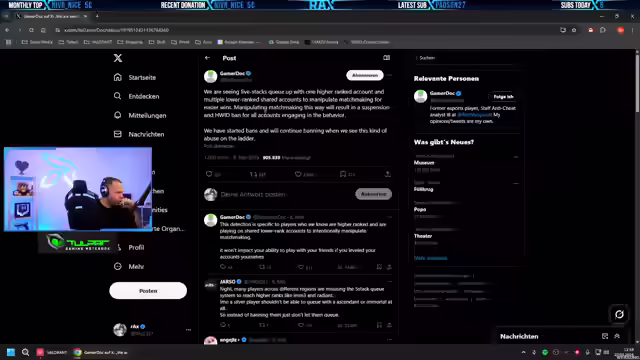
Task: Like GamerDoc's reply about shared accounts
Action: click(301, 267)
